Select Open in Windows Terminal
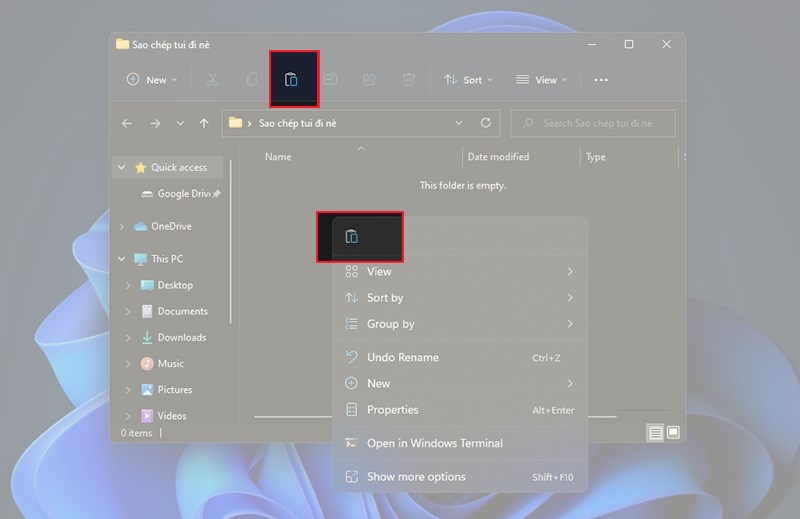This screenshot has height=519, width=800. pos(434,443)
